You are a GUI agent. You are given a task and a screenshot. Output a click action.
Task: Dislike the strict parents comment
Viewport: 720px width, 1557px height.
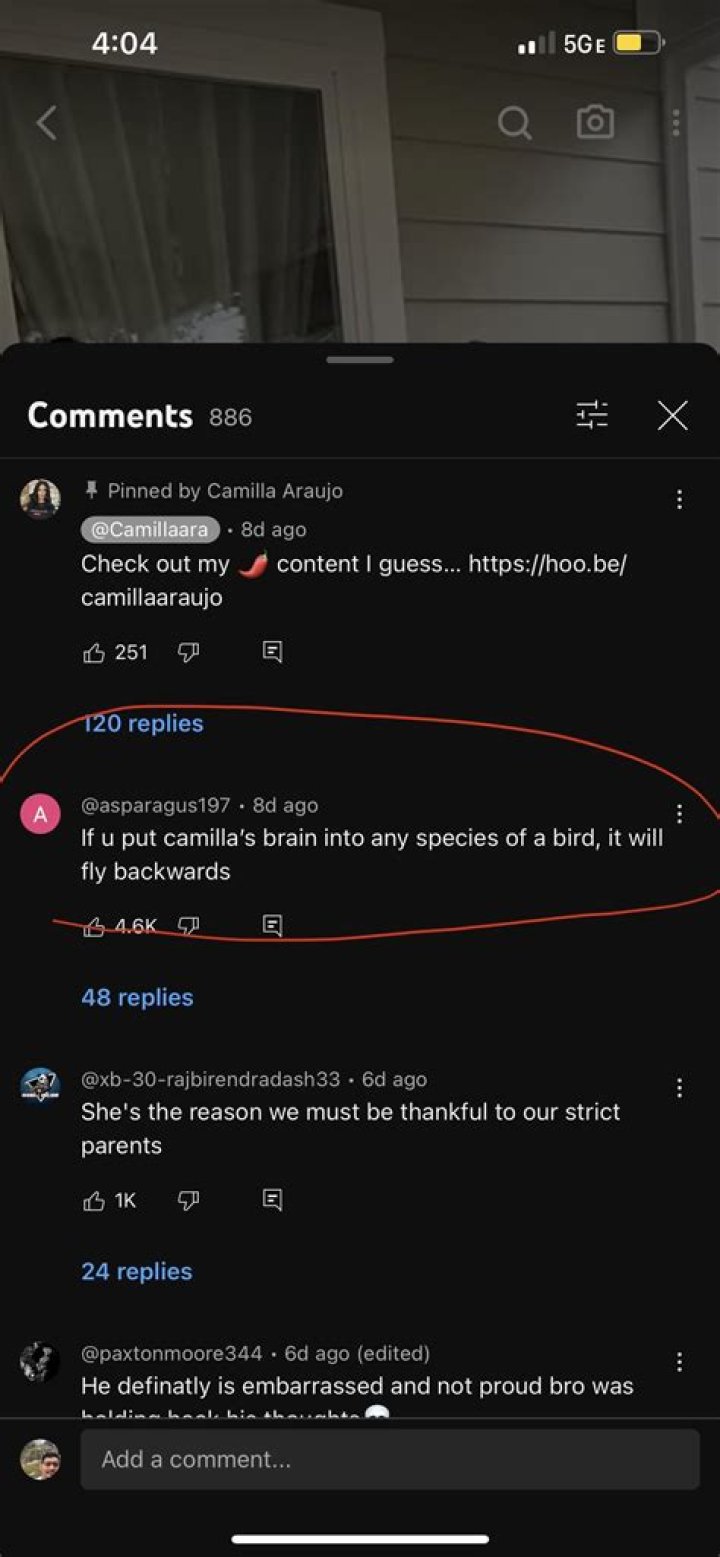(x=188, y=1200)
